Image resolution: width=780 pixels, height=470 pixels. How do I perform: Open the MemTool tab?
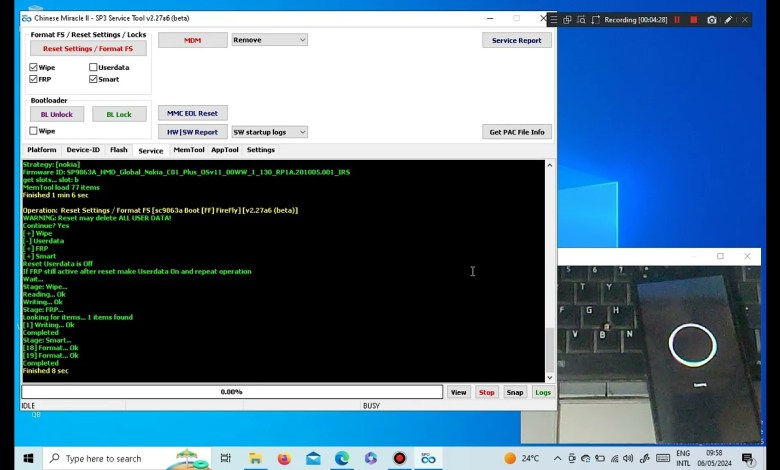(189, 150)
